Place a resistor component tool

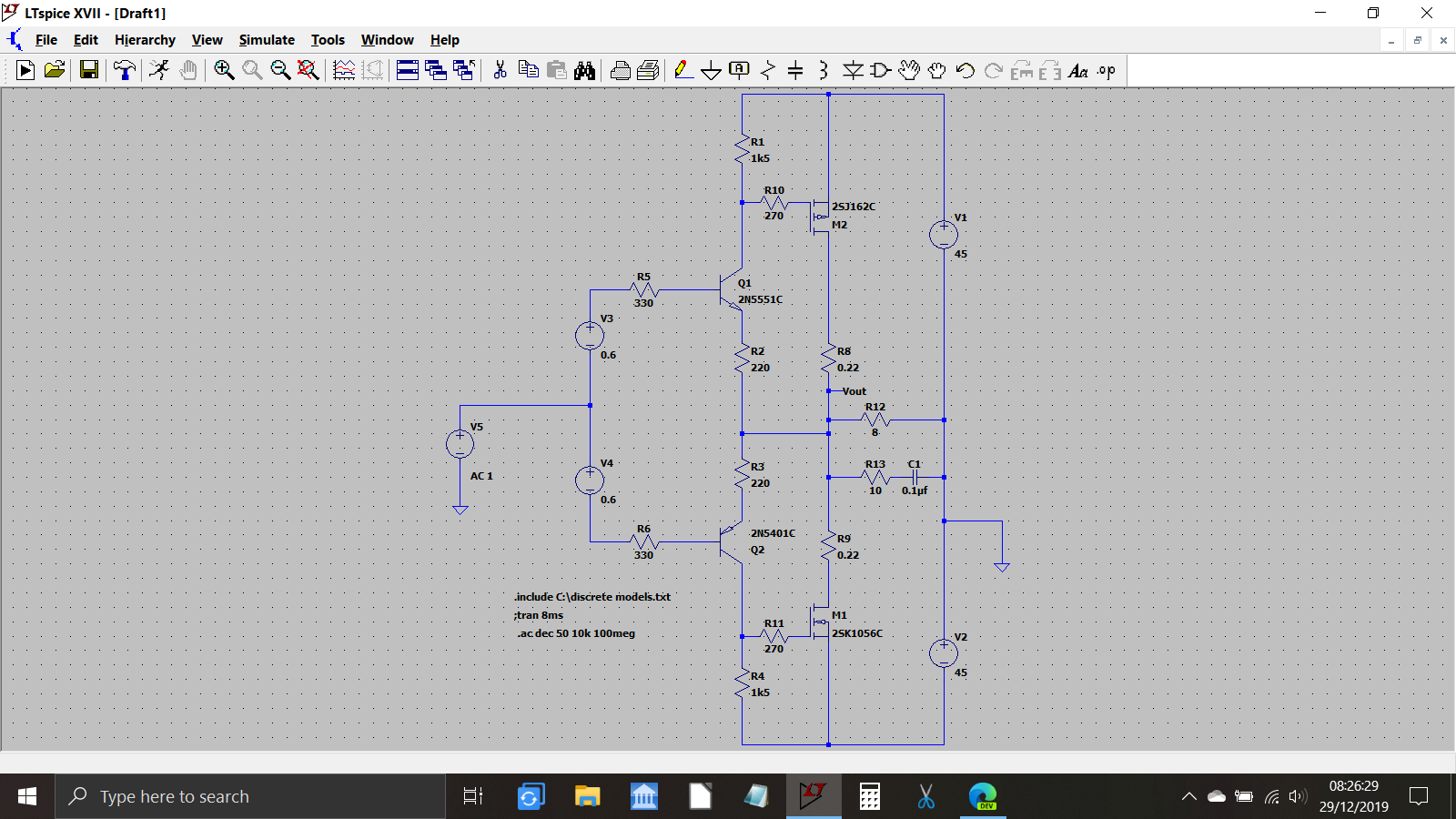click(768, 70)
